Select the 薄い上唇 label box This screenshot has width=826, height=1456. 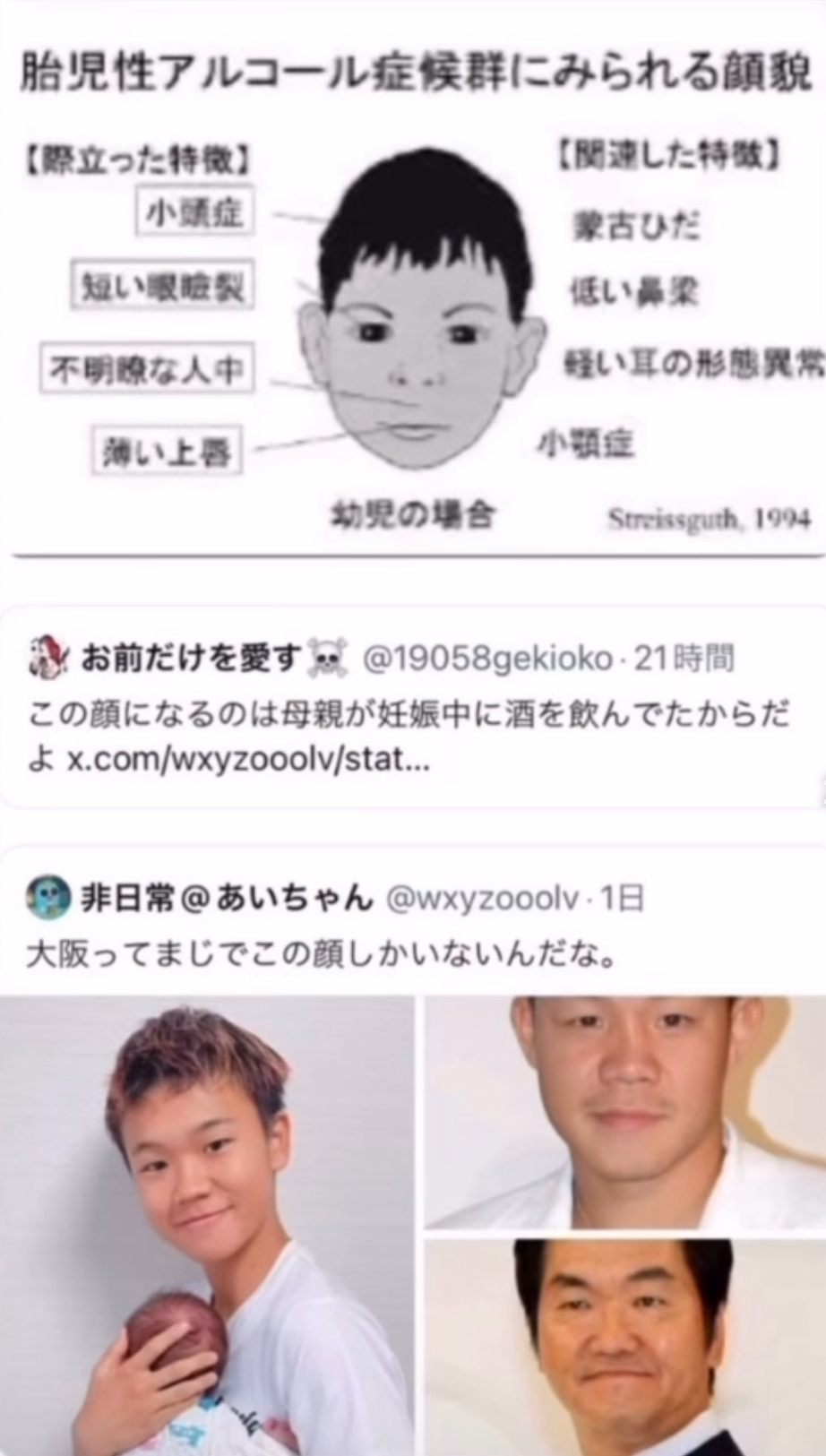168,450
